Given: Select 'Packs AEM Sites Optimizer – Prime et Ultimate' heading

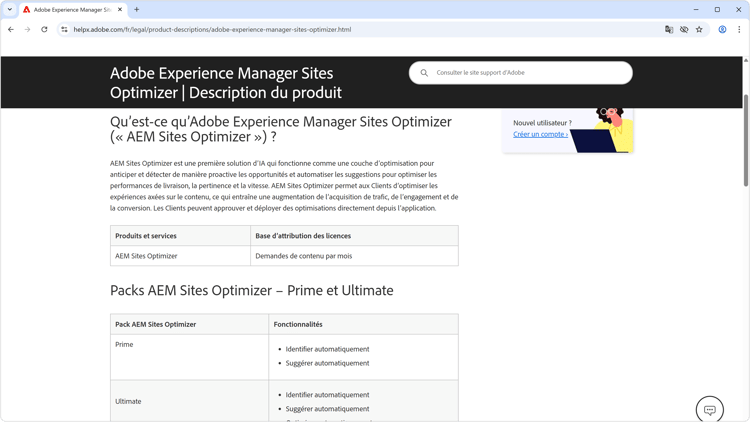Looking at the screenshot, I should (252, 290).
